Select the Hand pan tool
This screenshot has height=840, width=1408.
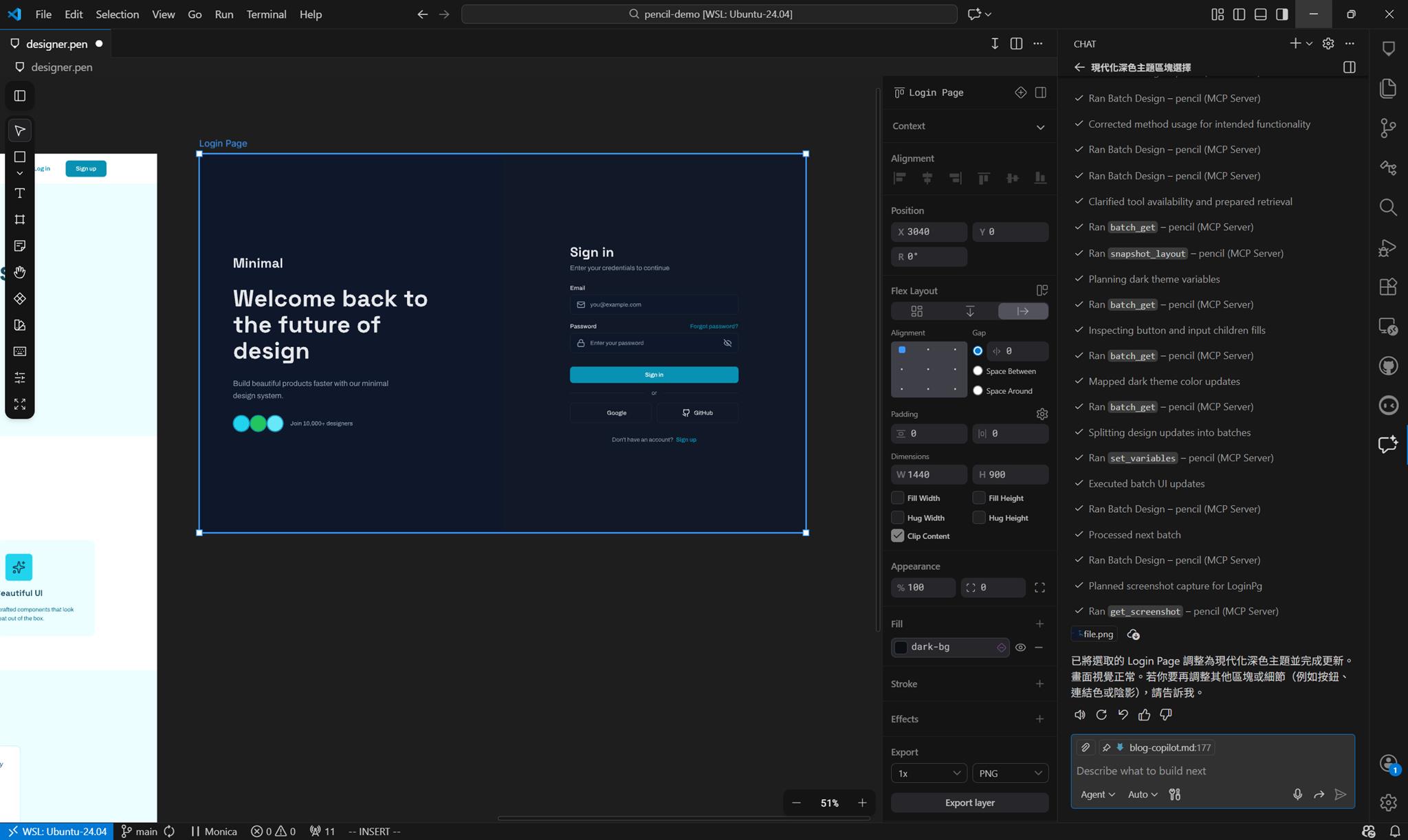[x=20, y=272]
